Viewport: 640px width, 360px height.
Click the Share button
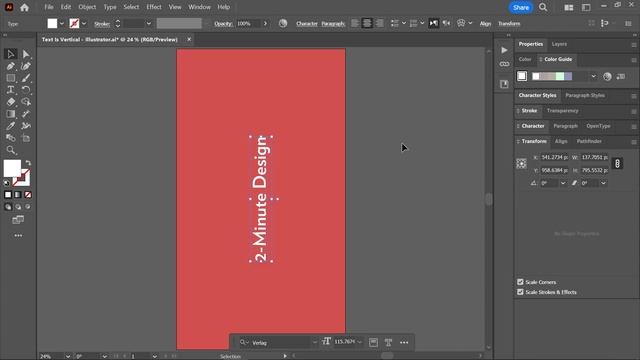point(521,7)
